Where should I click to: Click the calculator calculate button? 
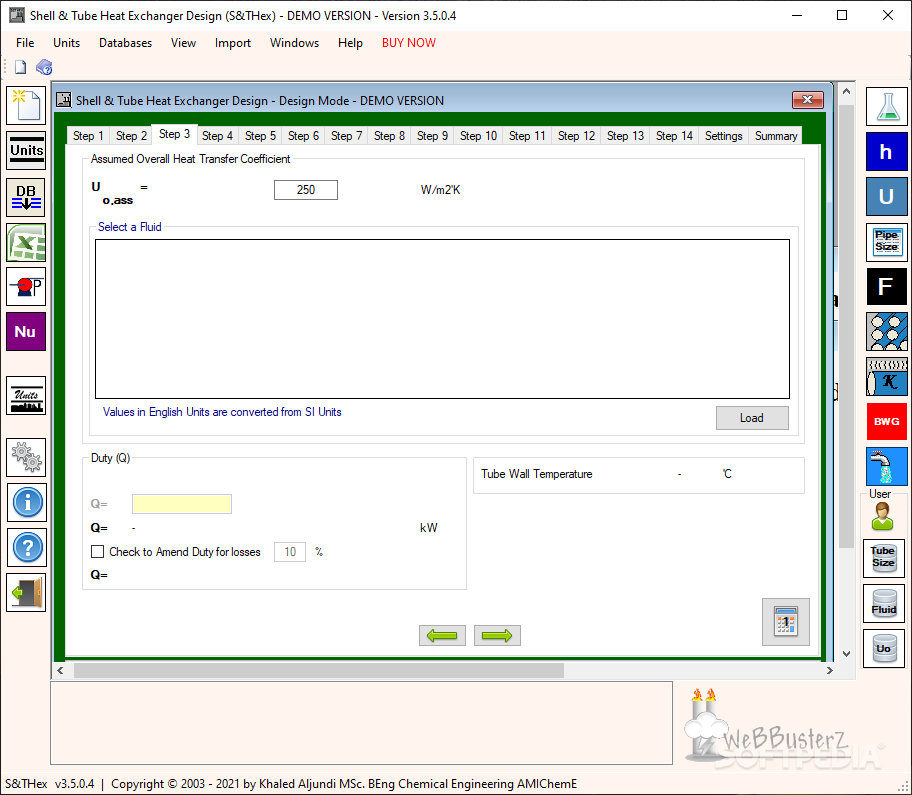(786, 622)
